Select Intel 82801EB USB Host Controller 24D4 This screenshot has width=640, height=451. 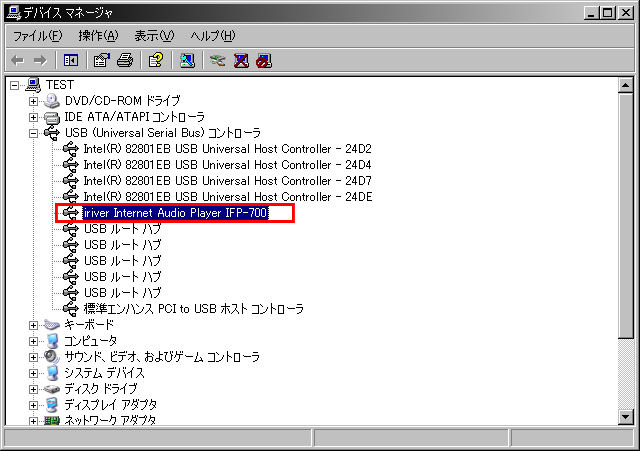227,165
